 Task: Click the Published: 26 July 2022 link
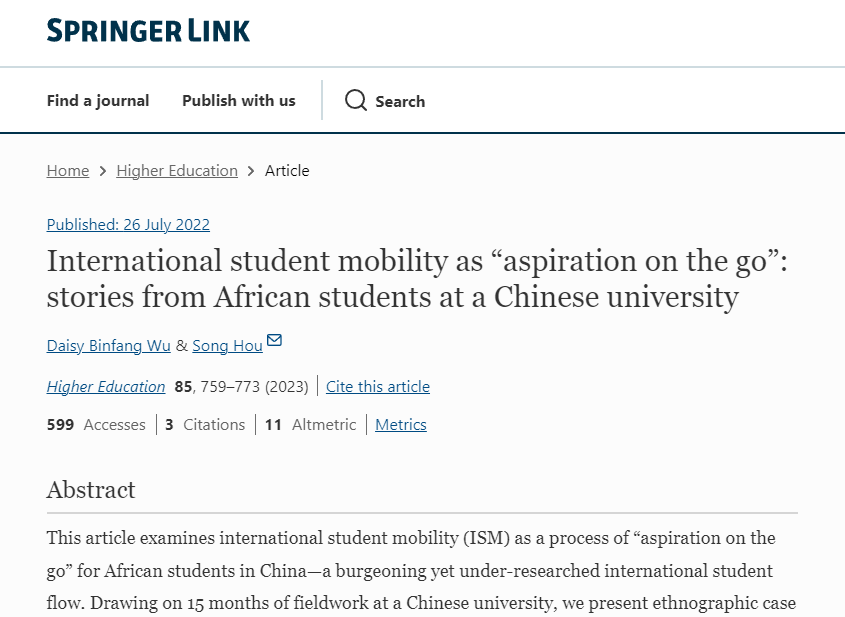click(128, 224)
